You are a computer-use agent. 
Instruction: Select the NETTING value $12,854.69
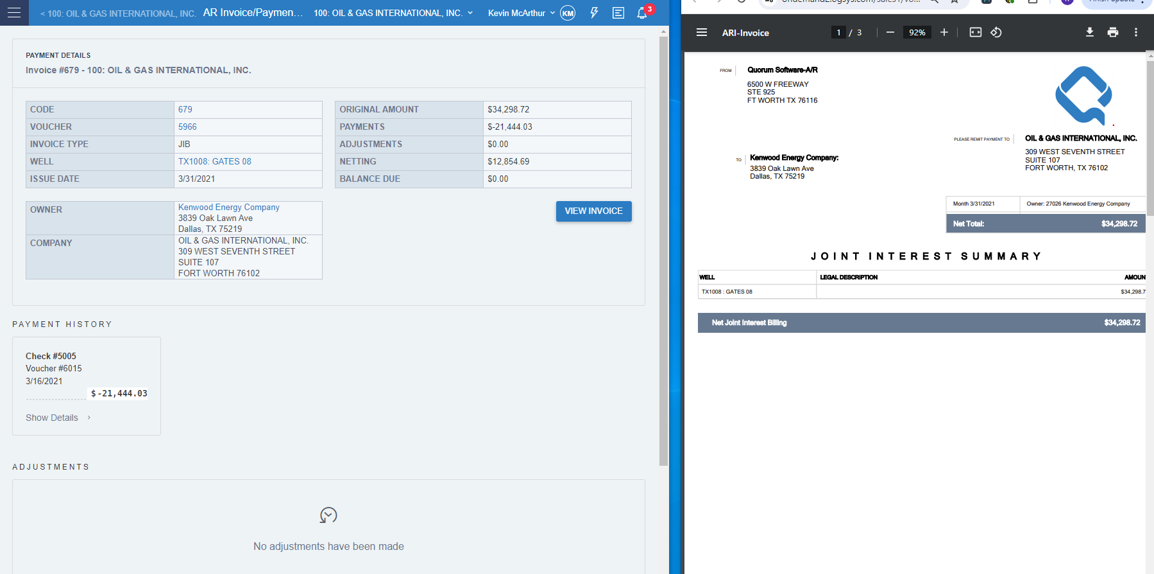coord(509,161)
